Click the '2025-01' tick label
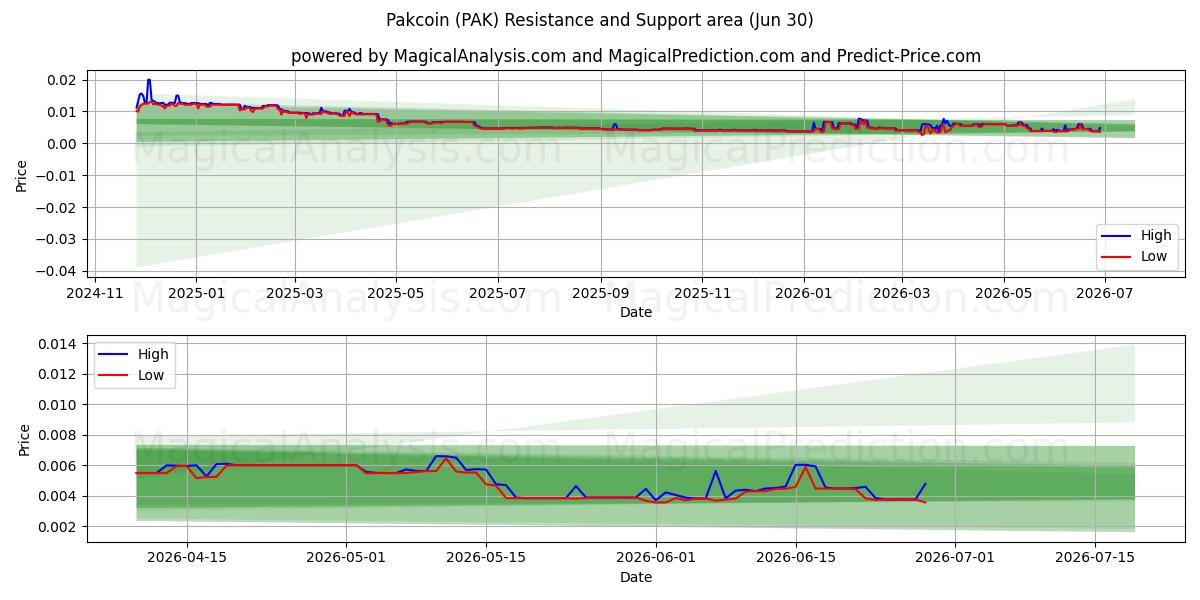The height and width of the screenshot is (600, 1200). (x=196, y=293)
